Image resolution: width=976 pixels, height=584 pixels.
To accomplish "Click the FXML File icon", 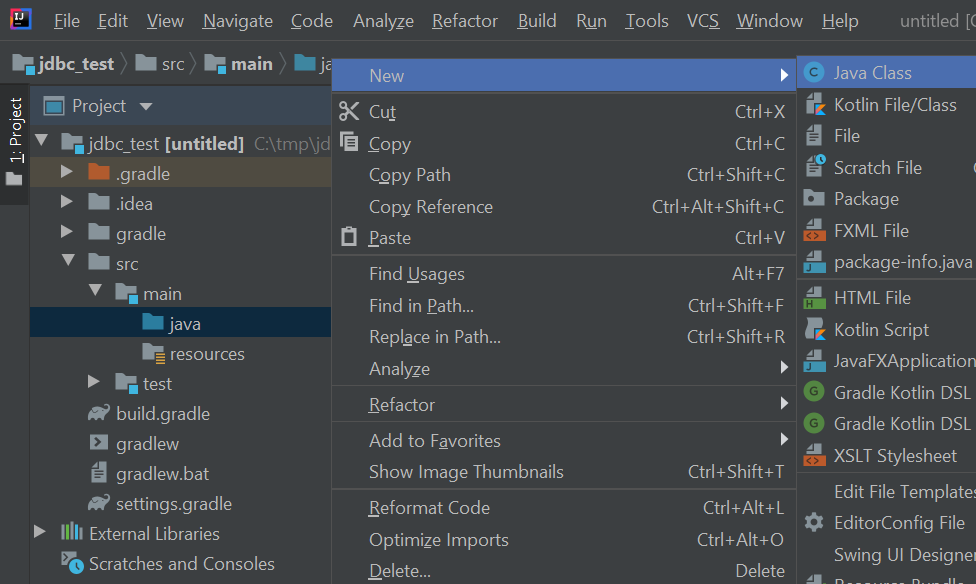I will 815,231.
